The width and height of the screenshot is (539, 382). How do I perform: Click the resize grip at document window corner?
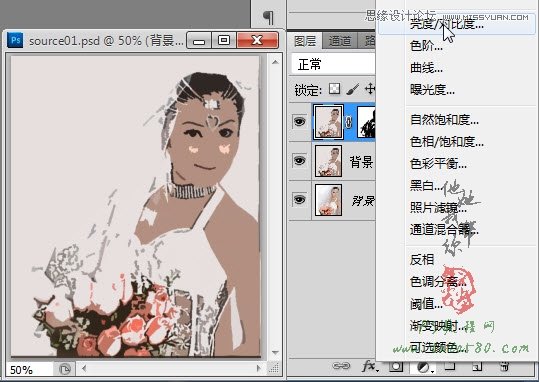pyautogui.click(x=274, y=369)
